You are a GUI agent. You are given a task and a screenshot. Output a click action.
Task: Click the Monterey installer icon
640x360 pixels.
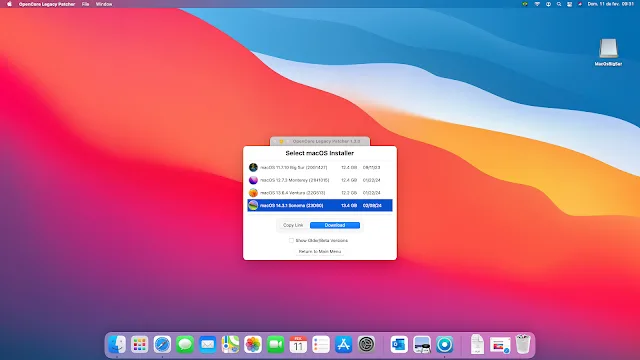[253, 180]
